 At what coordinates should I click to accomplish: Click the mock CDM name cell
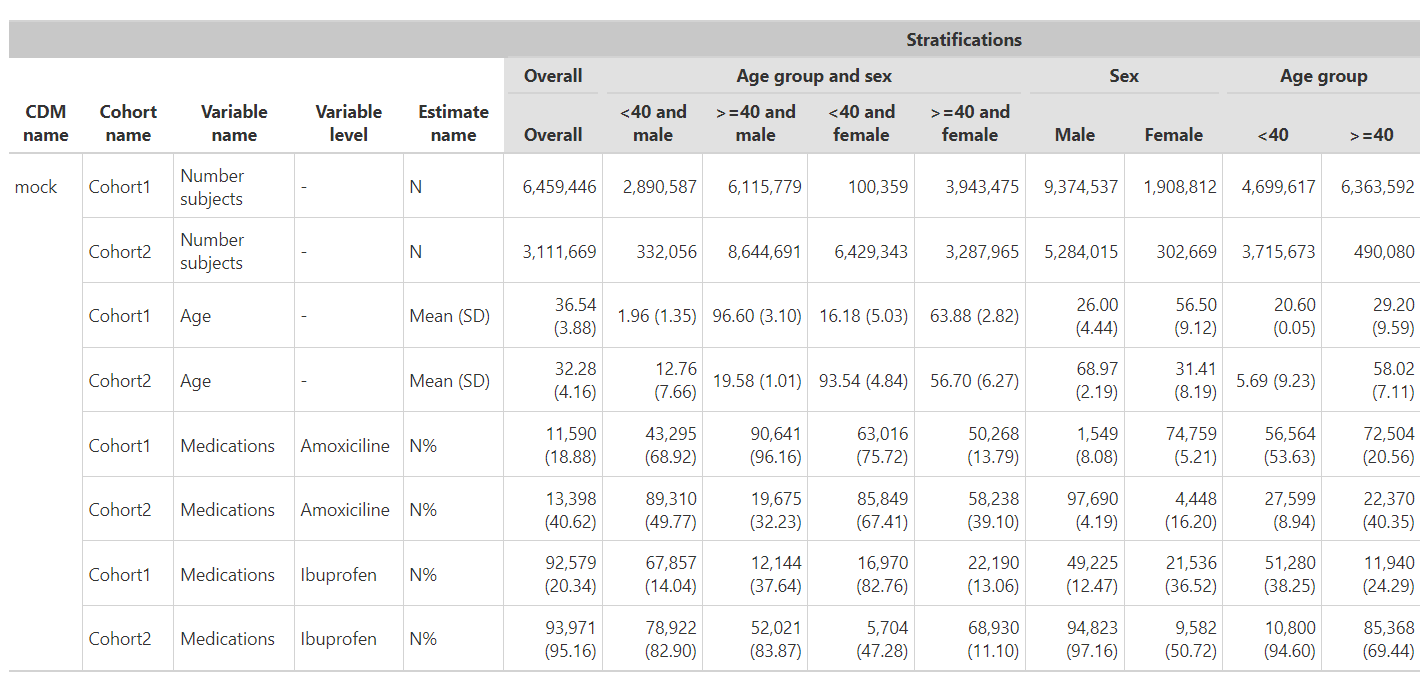pyautogui.click(x=36, y=187)
